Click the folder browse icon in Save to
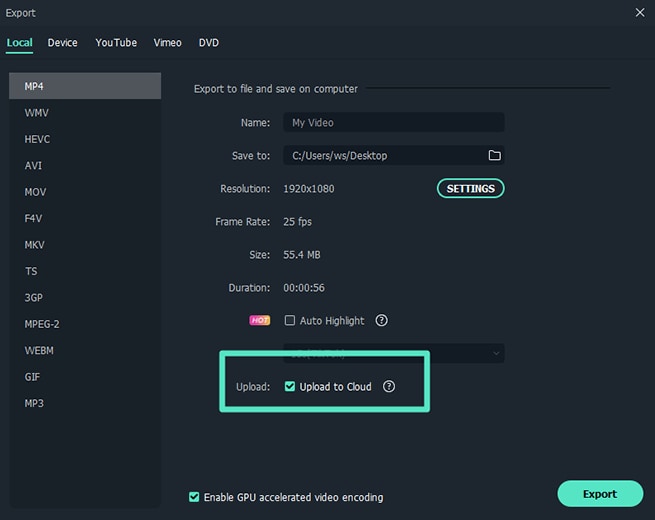 (x=494, y=156)
